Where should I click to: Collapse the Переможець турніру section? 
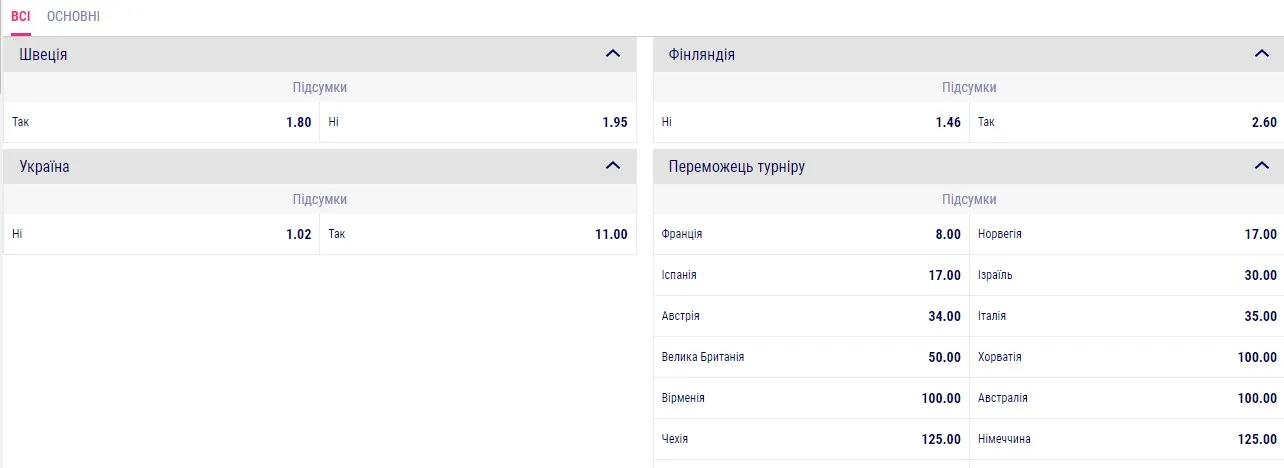point(1262,166)
